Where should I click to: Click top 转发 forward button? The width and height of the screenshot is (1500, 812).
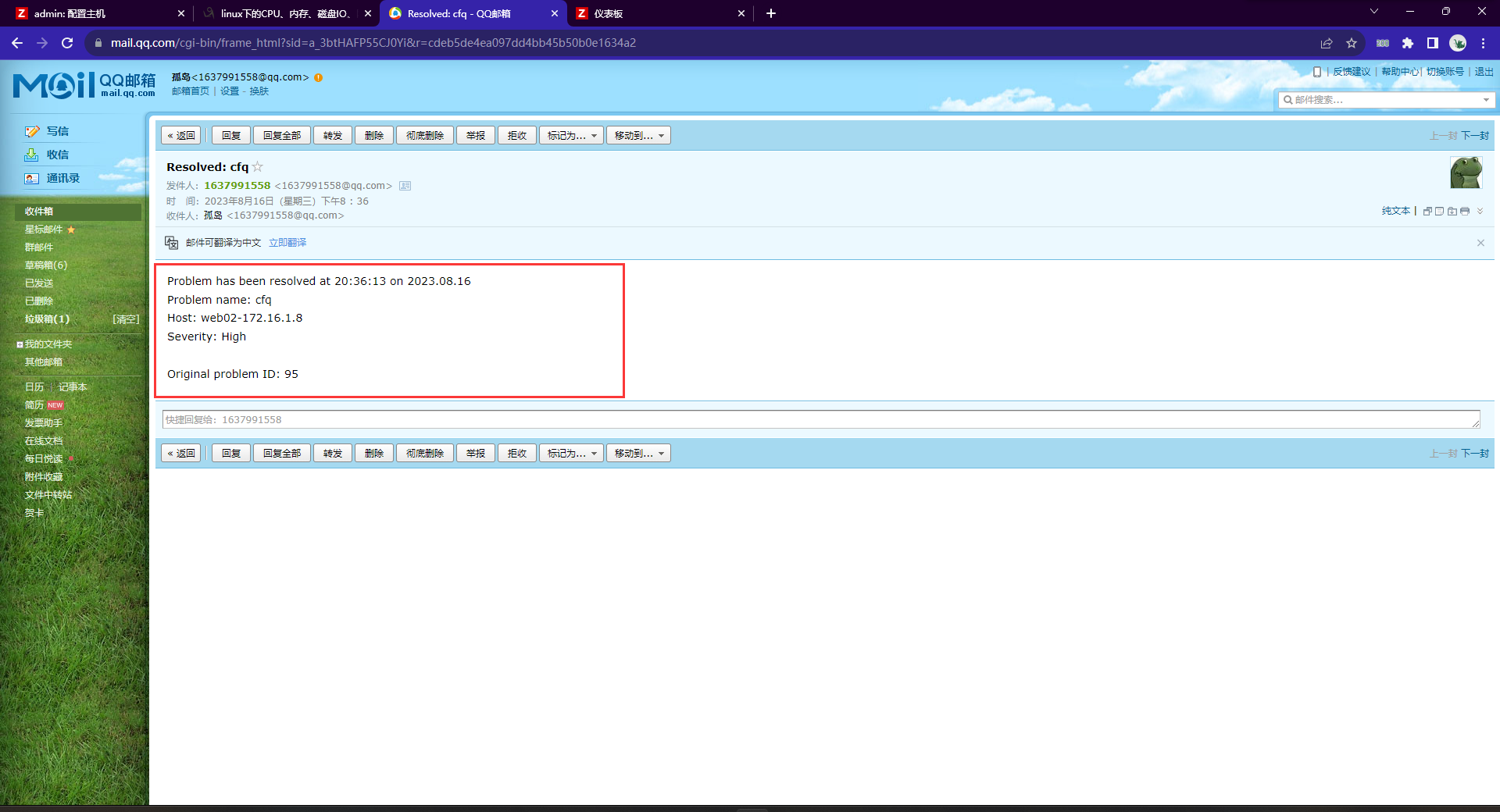coord(333,135)
